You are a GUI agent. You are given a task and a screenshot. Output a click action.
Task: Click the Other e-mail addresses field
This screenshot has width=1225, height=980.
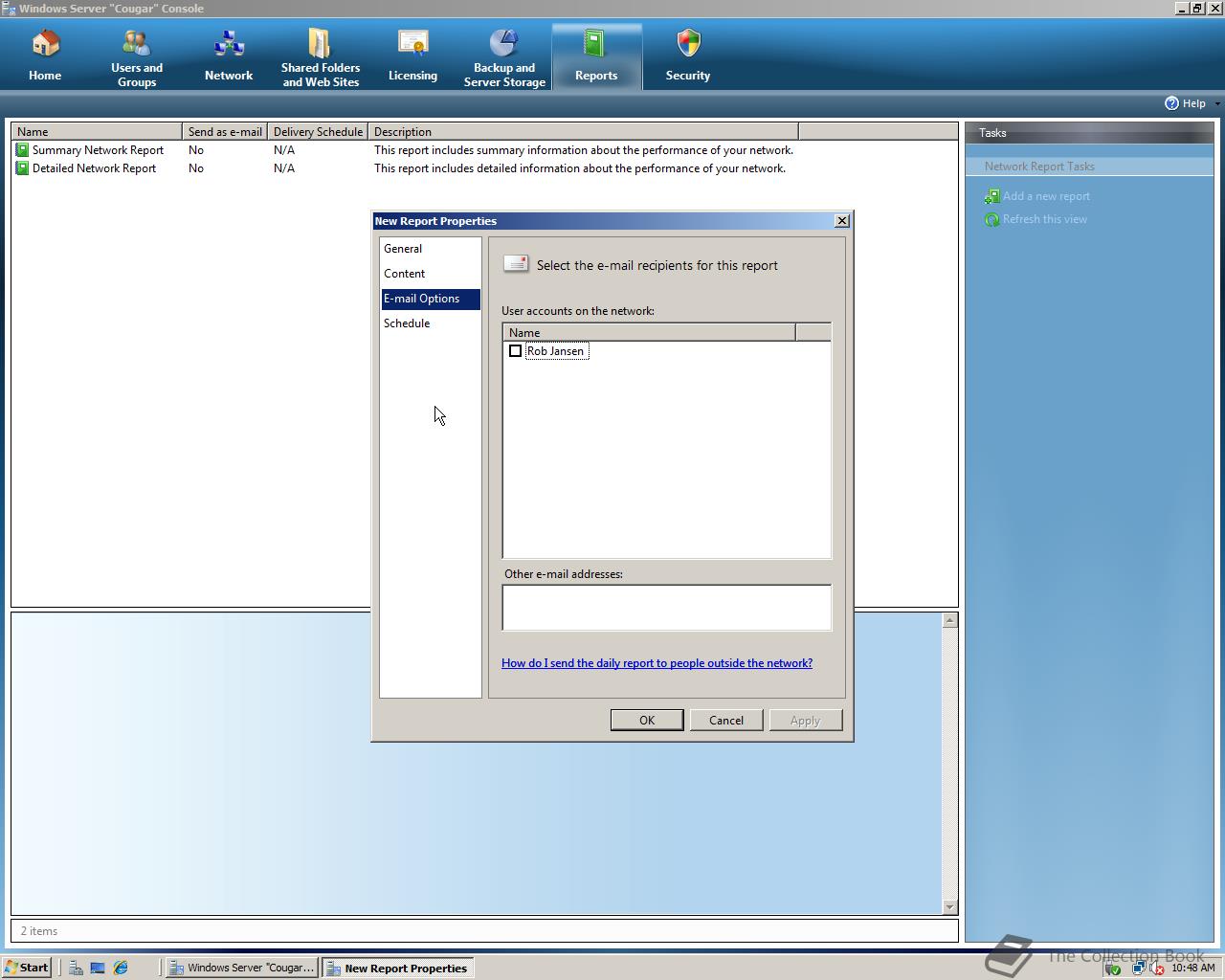point(667,608)
